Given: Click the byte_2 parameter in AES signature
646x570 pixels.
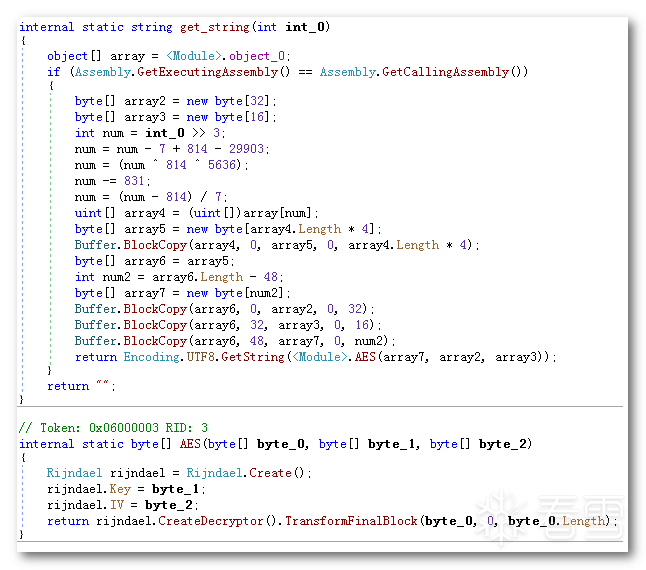Looking at the screenshot, I should 503,444.
